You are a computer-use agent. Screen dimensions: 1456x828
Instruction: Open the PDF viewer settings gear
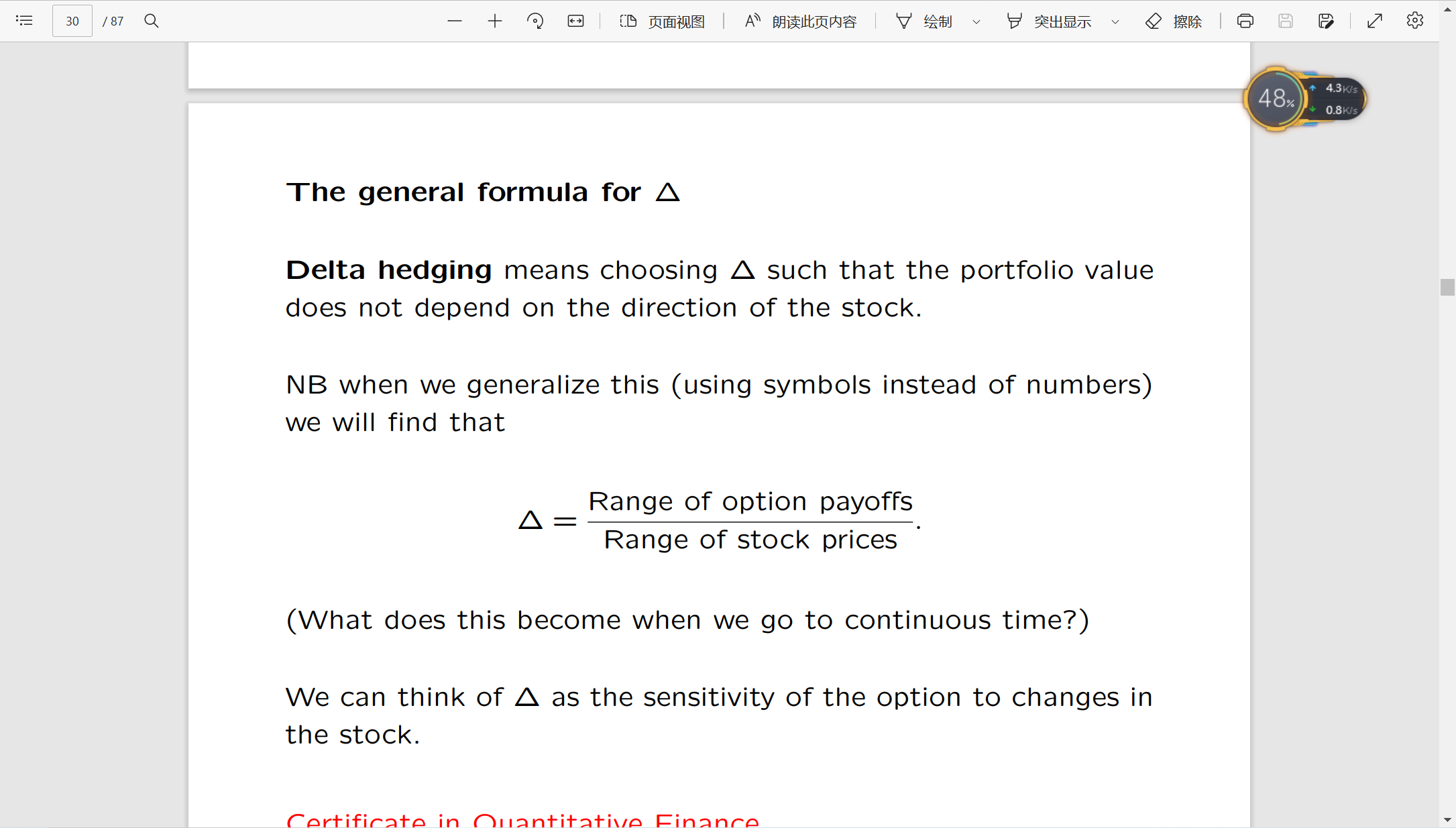tap(1415, 21)
